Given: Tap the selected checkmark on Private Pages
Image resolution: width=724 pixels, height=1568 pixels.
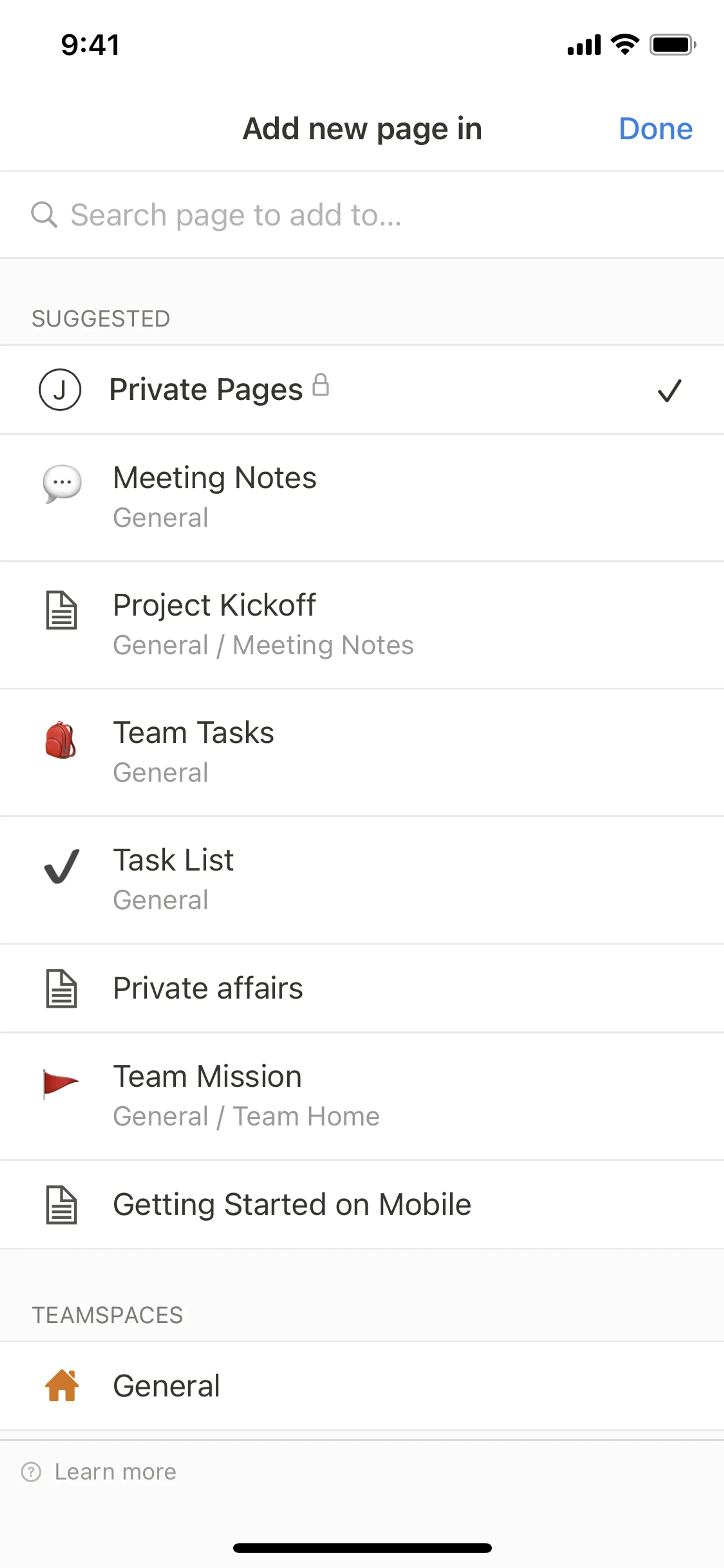Looking at the screenshot, I should [x=669, y=390].
